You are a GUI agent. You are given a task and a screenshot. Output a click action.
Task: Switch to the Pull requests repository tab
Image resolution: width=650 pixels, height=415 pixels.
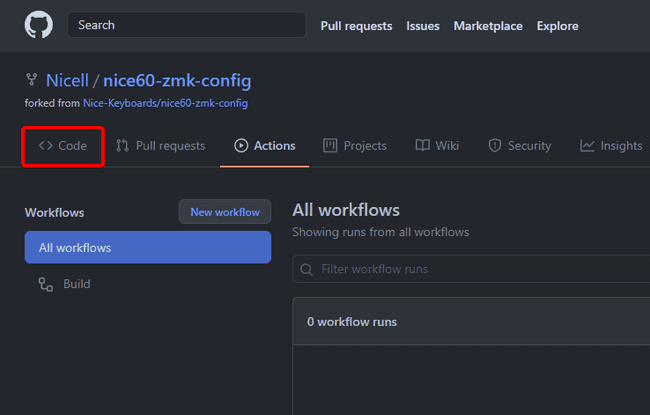point(160,146)
